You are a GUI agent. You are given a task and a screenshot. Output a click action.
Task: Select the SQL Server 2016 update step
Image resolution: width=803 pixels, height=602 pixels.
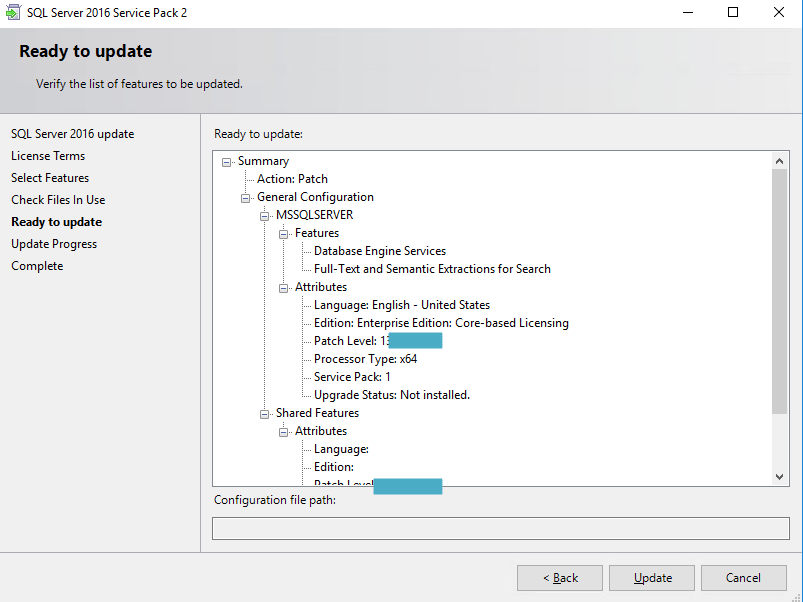73,134
